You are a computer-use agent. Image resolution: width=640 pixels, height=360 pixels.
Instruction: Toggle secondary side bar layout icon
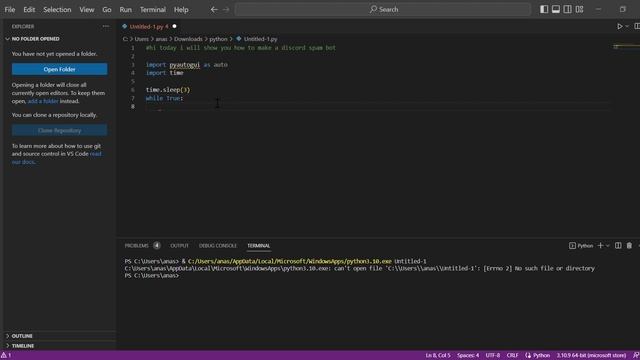pos(567,9)
